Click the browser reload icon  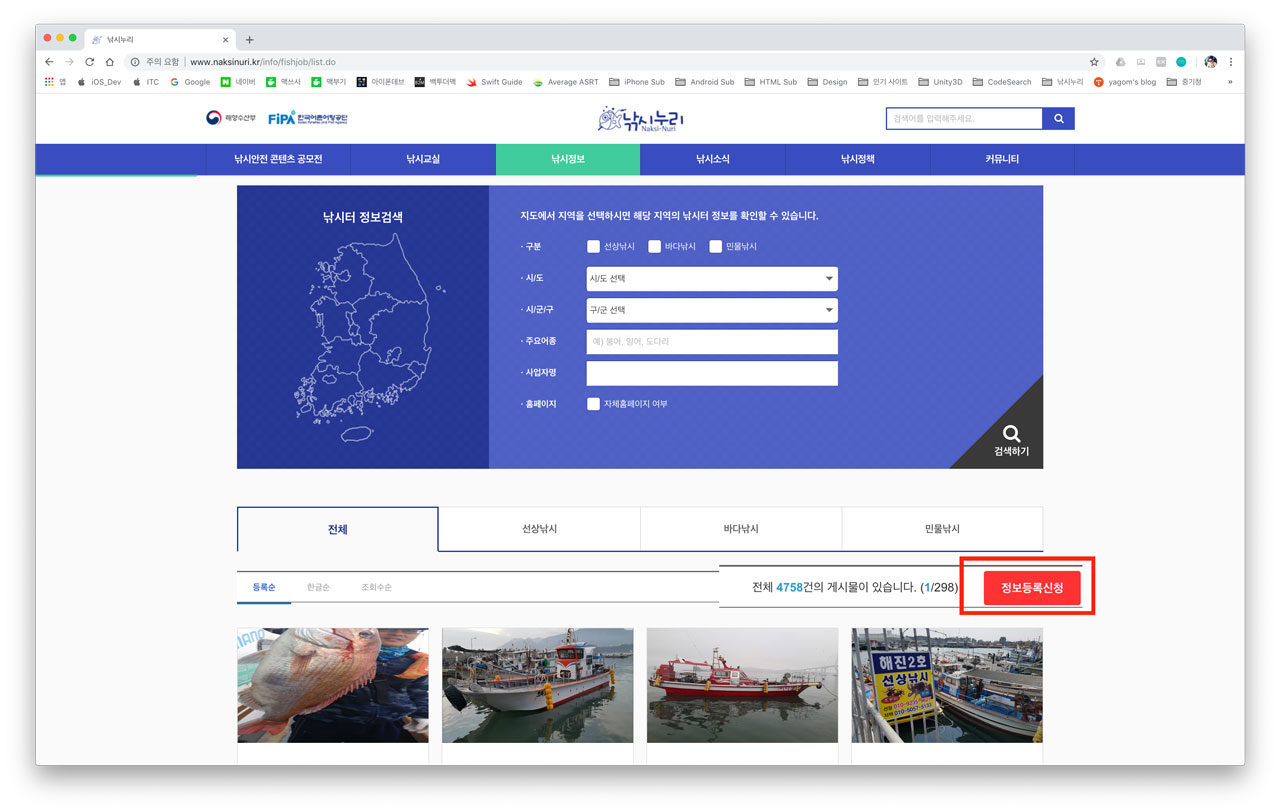tap(90, 62)
